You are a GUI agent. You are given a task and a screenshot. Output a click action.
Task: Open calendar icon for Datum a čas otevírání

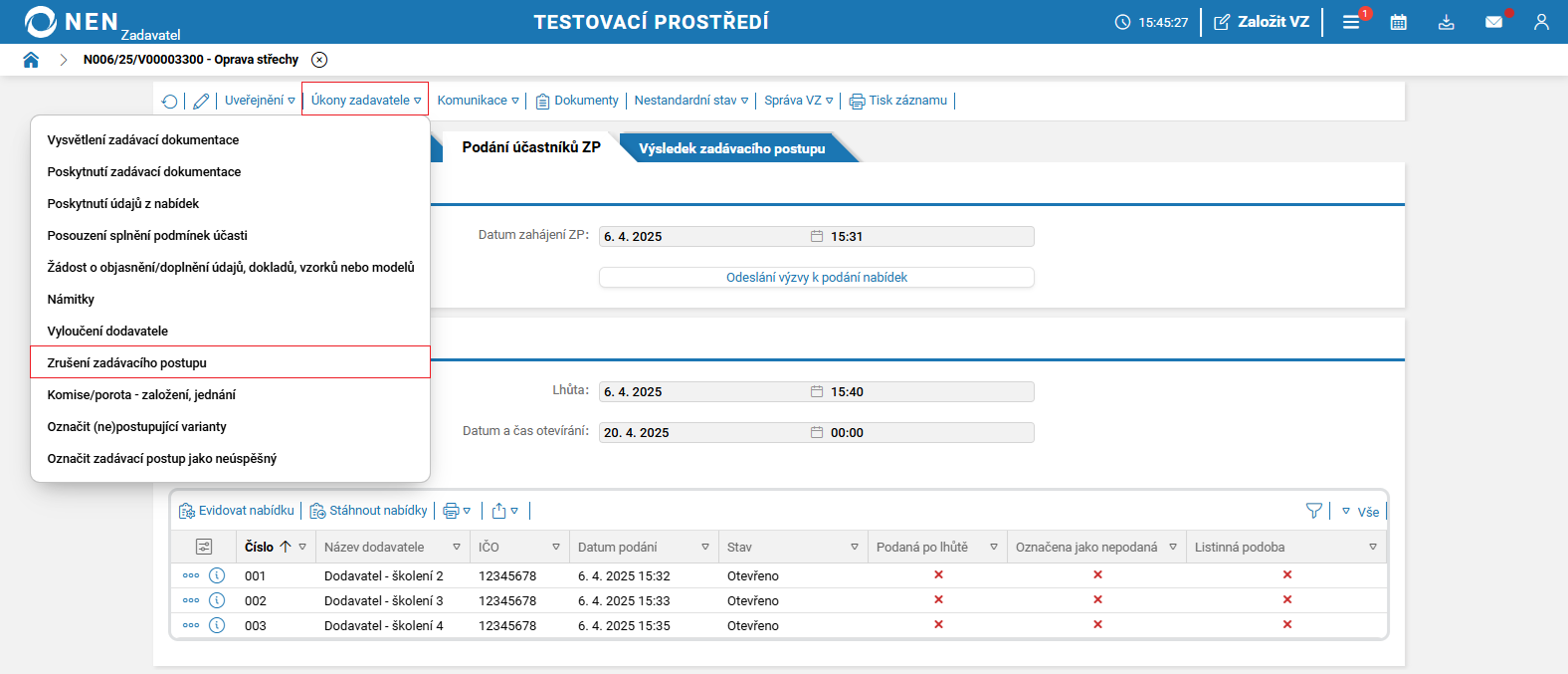[x=817, y=433]
